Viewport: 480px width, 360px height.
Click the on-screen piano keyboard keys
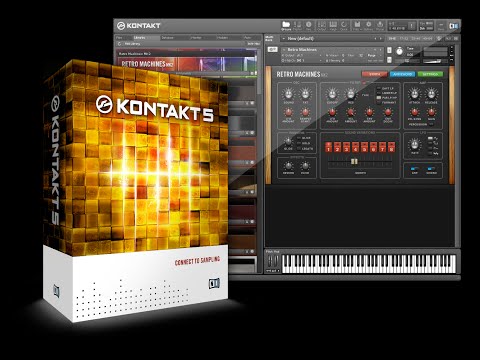point(369,264)
